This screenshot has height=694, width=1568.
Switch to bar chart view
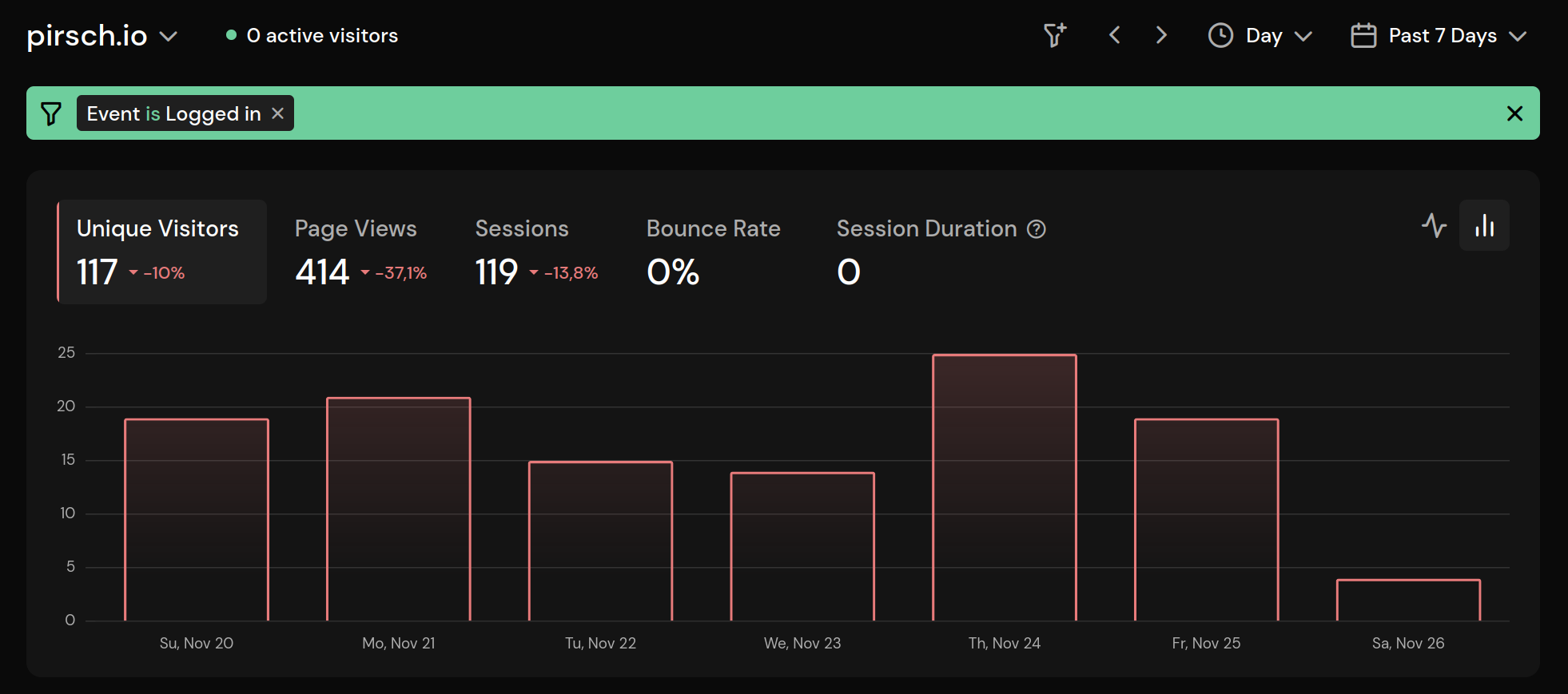tap(1484, 226)
